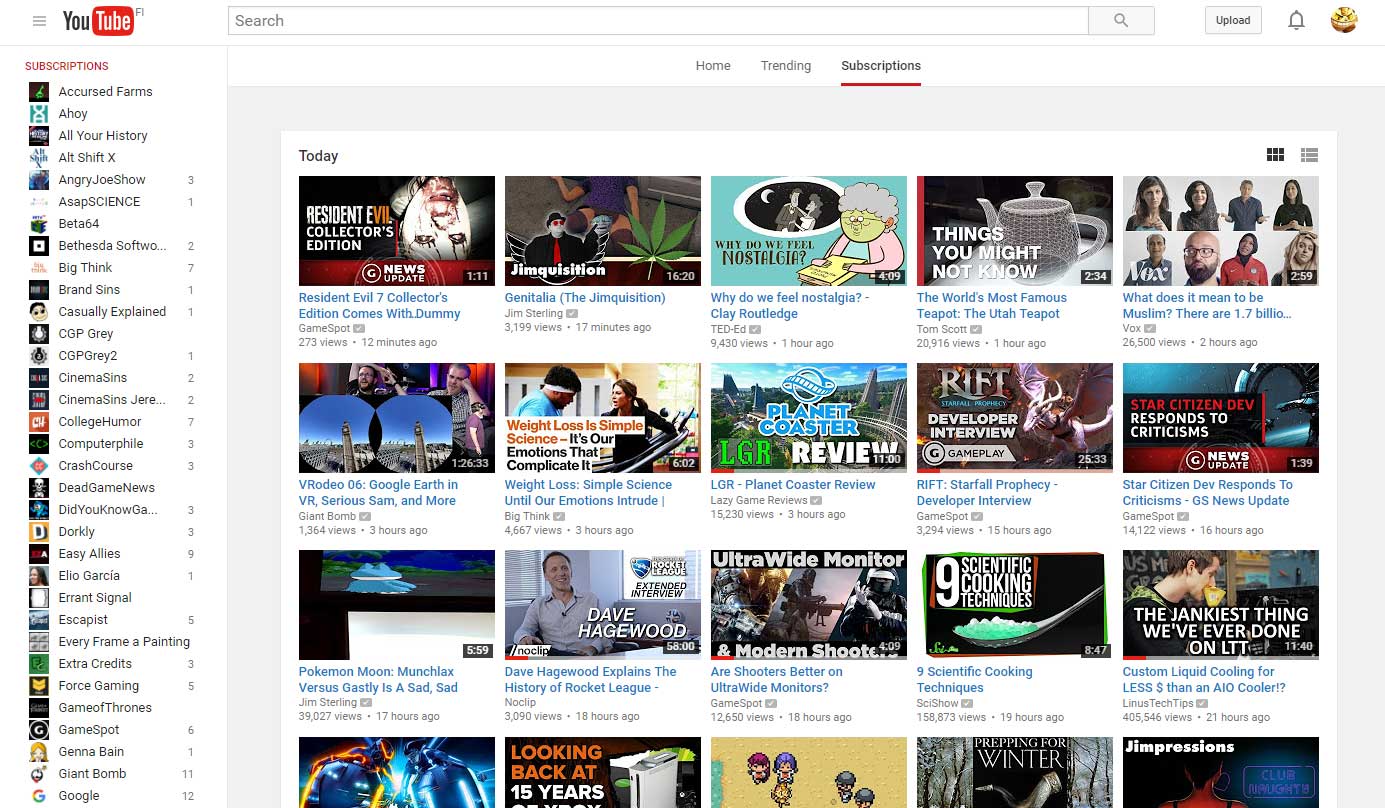The image size is (1385, 808).
Task: Click the Dorkly channel icon
Action: 39,531
